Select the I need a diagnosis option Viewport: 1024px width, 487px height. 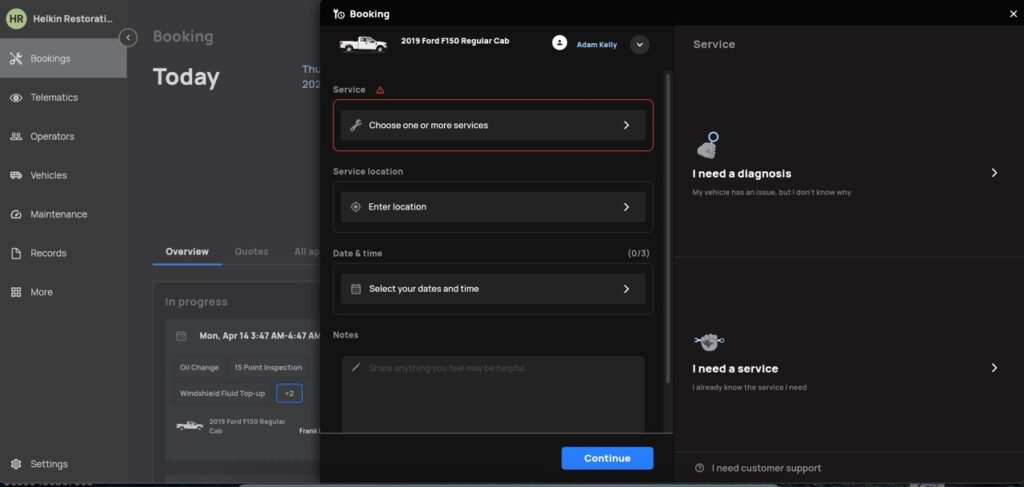pos(848,174)
